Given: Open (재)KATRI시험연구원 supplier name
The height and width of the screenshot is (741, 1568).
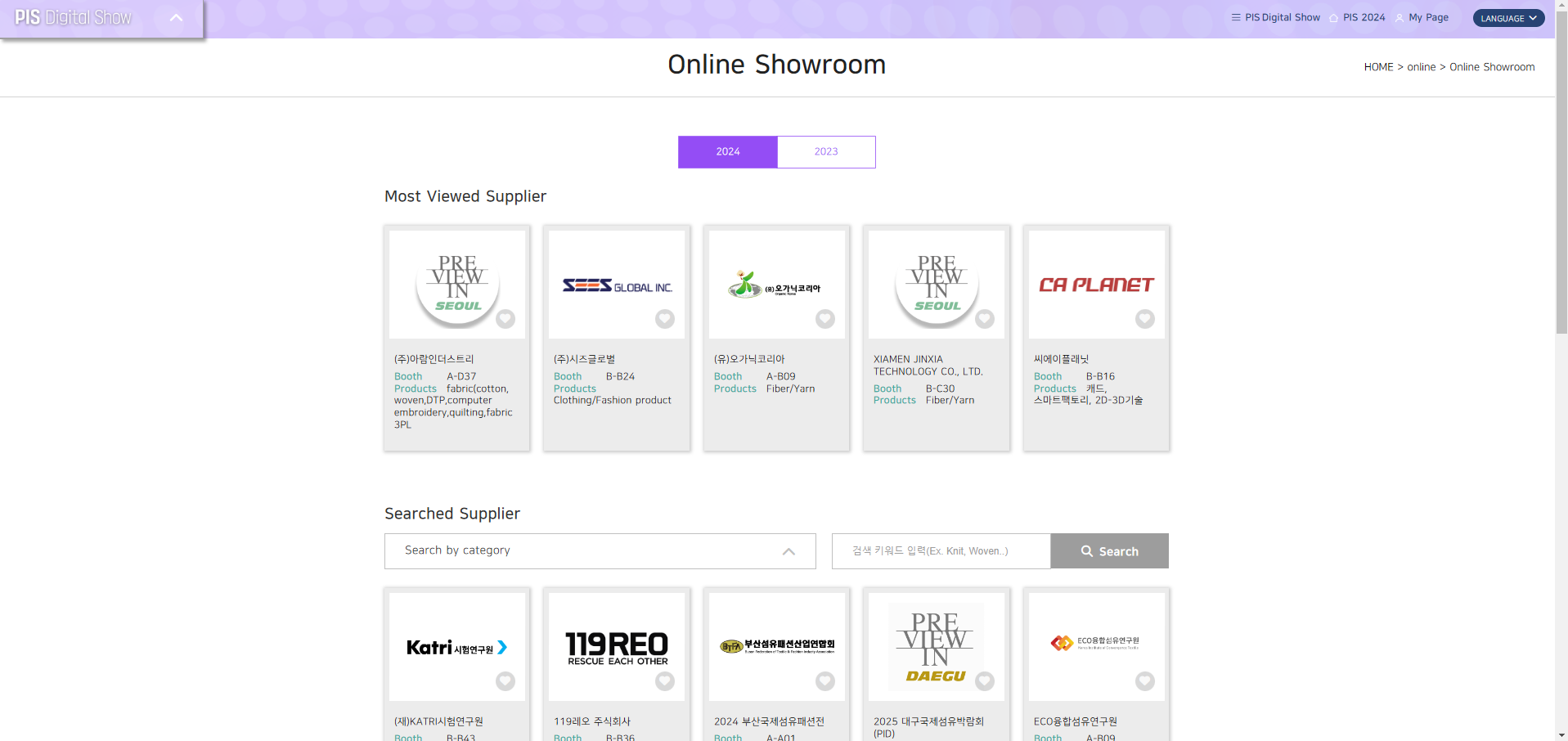Looking at the screenshot, I should 438,721.
